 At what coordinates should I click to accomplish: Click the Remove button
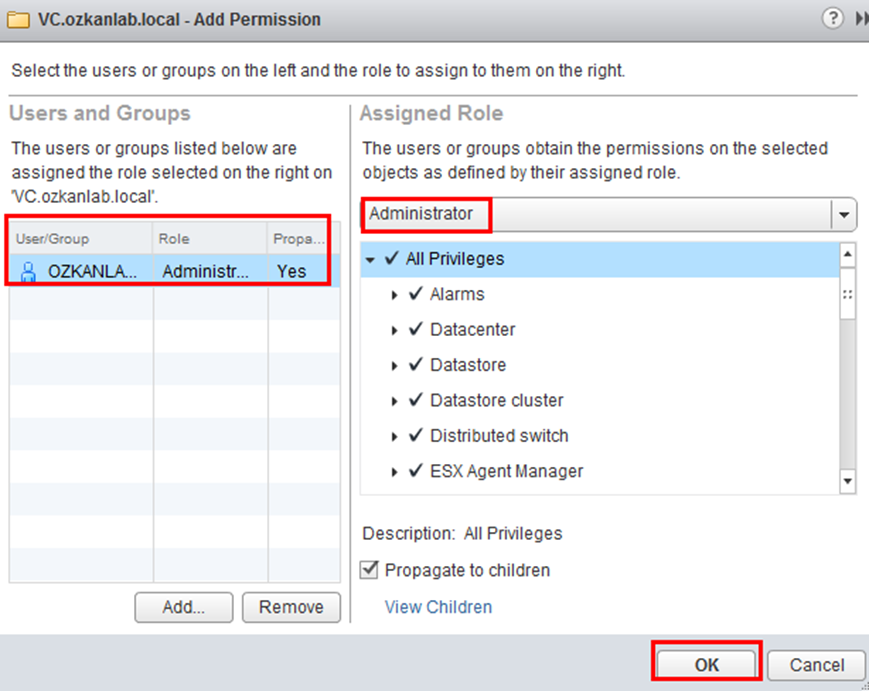[x=291, y=607]
